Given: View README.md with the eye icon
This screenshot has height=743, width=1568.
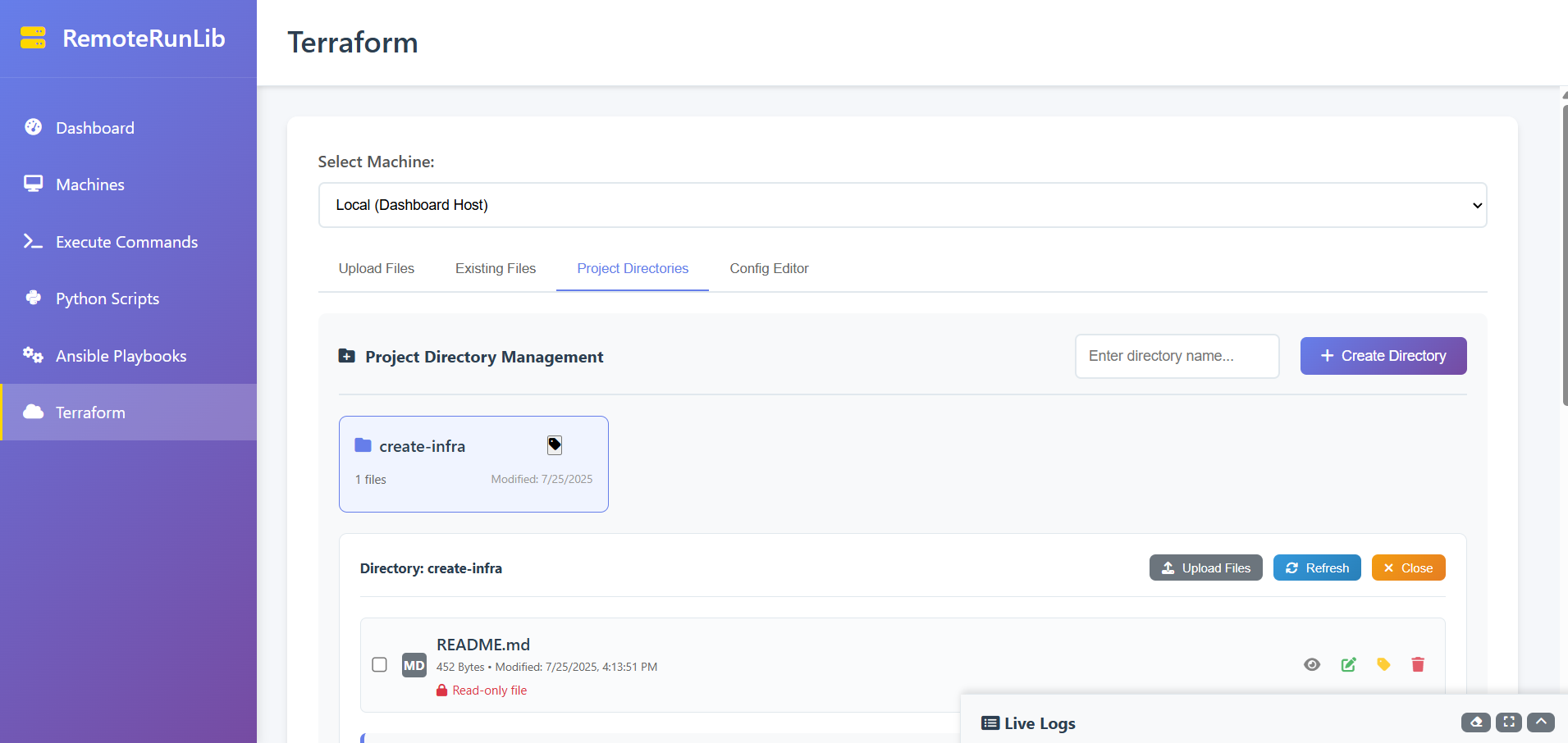Looking at the screenshot, I should 1312,664.
